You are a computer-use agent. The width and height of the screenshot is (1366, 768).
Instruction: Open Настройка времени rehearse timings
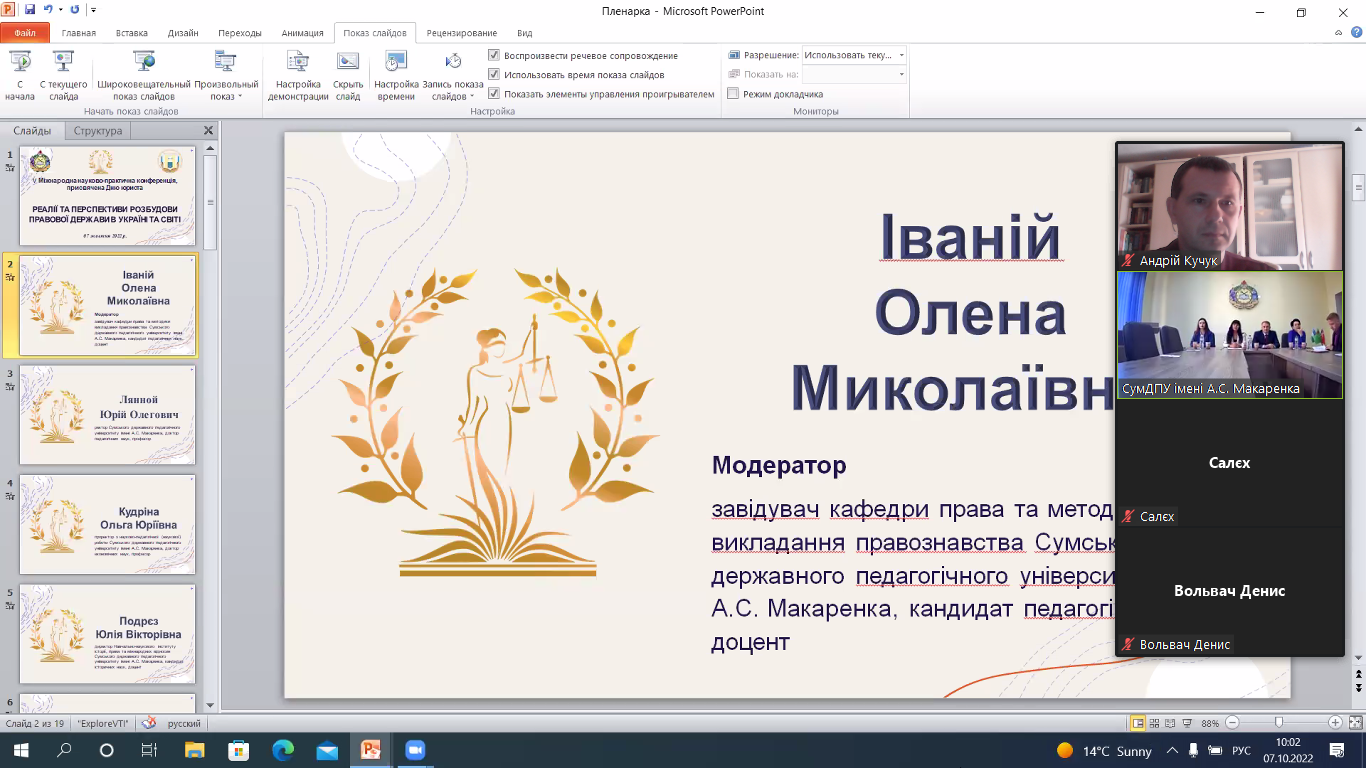click(x=396, y=75)
